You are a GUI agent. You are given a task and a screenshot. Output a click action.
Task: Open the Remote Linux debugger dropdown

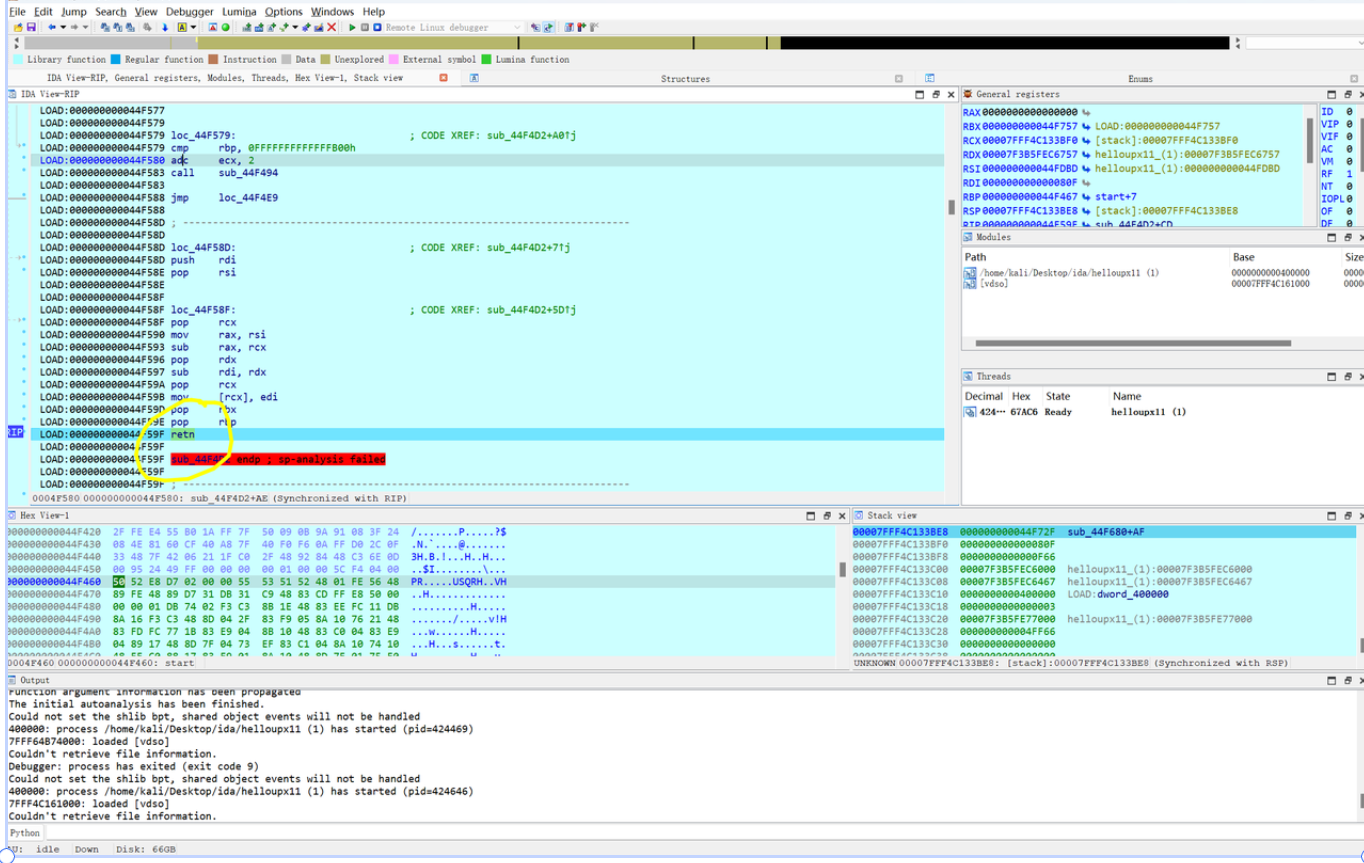tap(517, 27)
